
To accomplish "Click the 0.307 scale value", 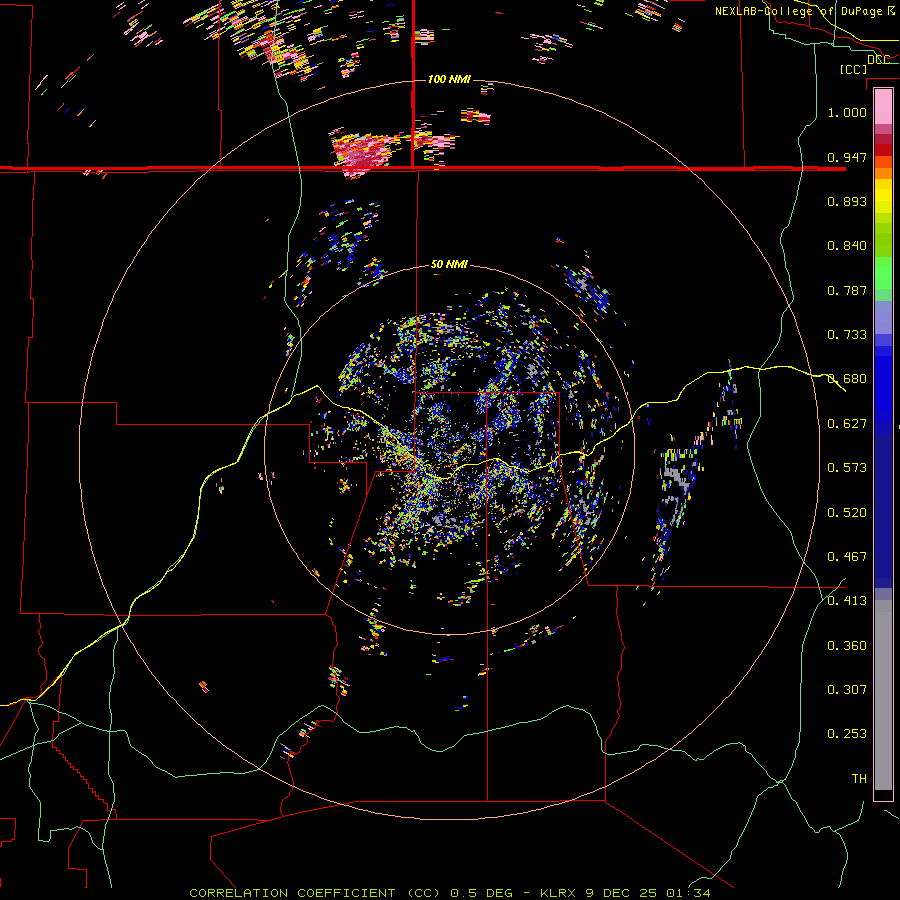I will coord(847,689).
